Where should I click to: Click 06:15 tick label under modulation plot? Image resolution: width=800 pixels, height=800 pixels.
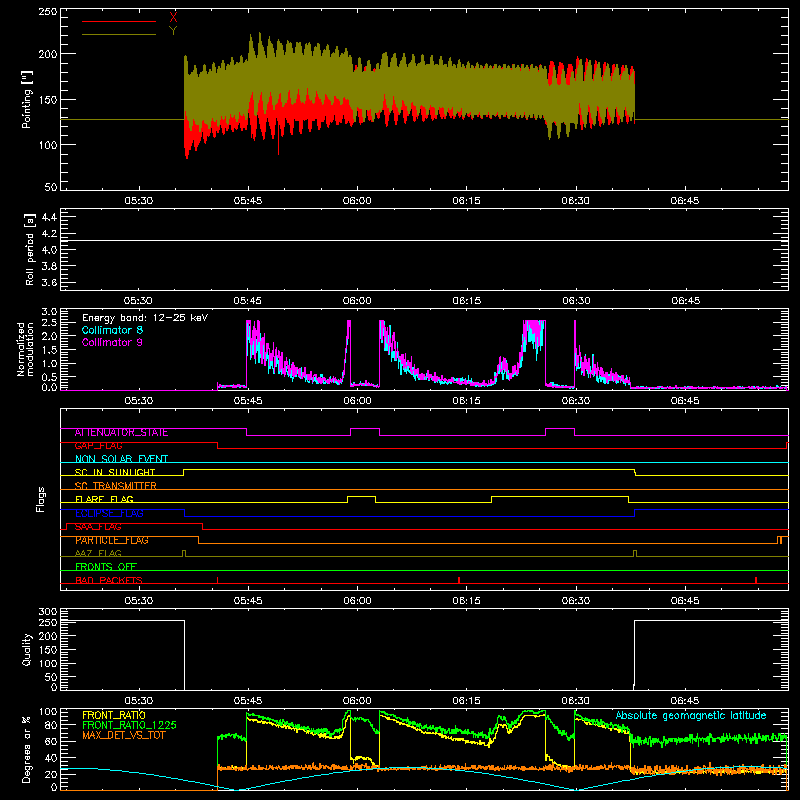point(466,401)
